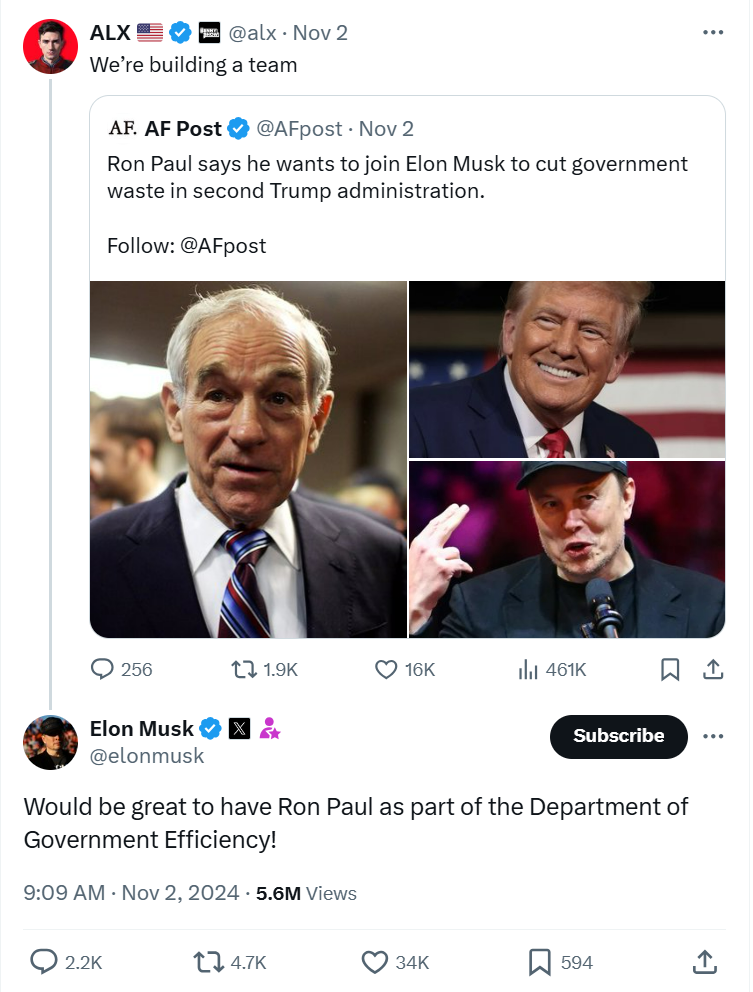The width and height of the screenshot is (753, 992).
Task: Open more options on ALX's post
Action: 712,33
